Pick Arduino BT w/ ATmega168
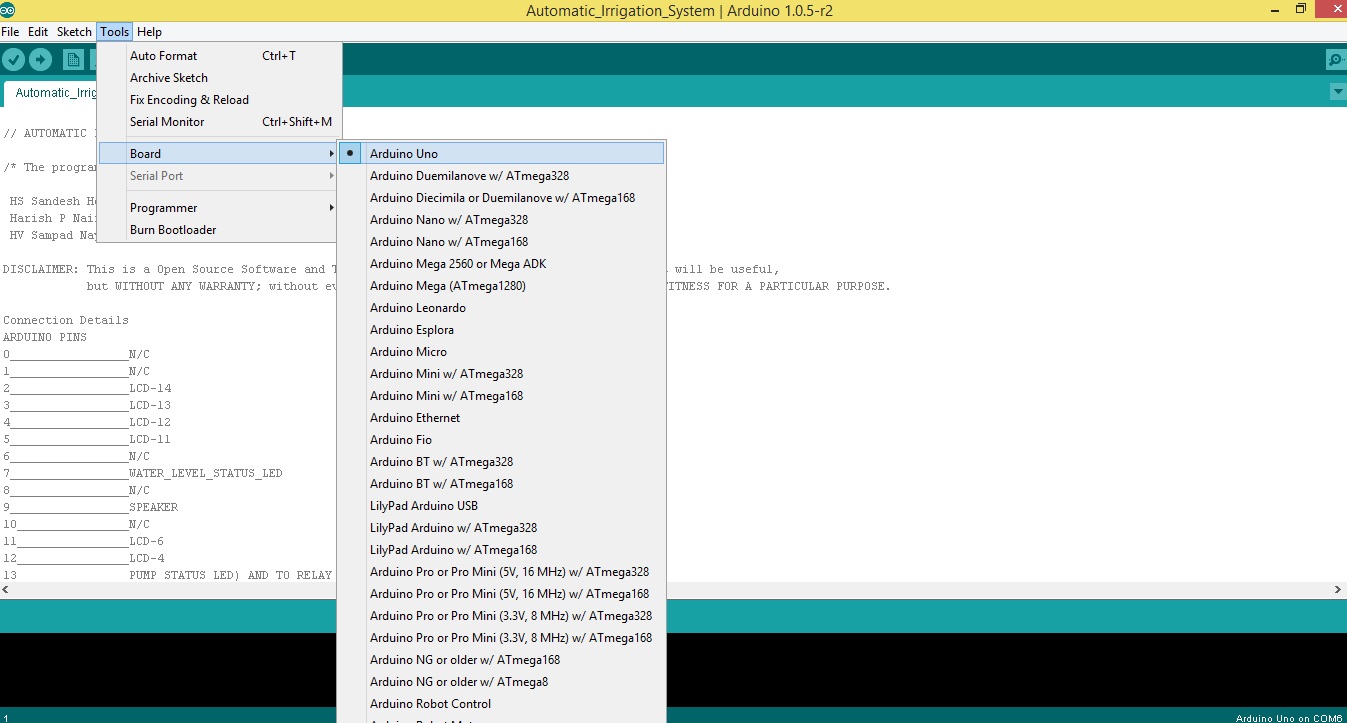 (501, 484)
